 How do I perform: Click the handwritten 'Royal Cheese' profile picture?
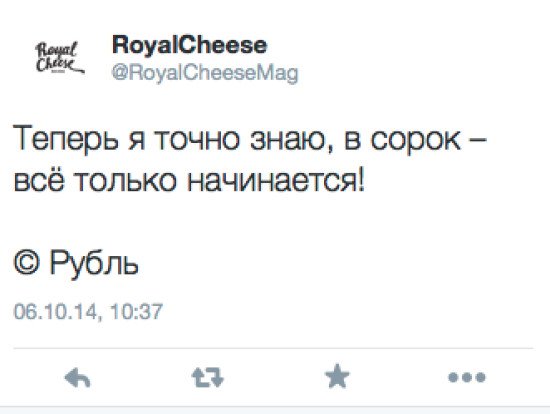tap(60, 57)
